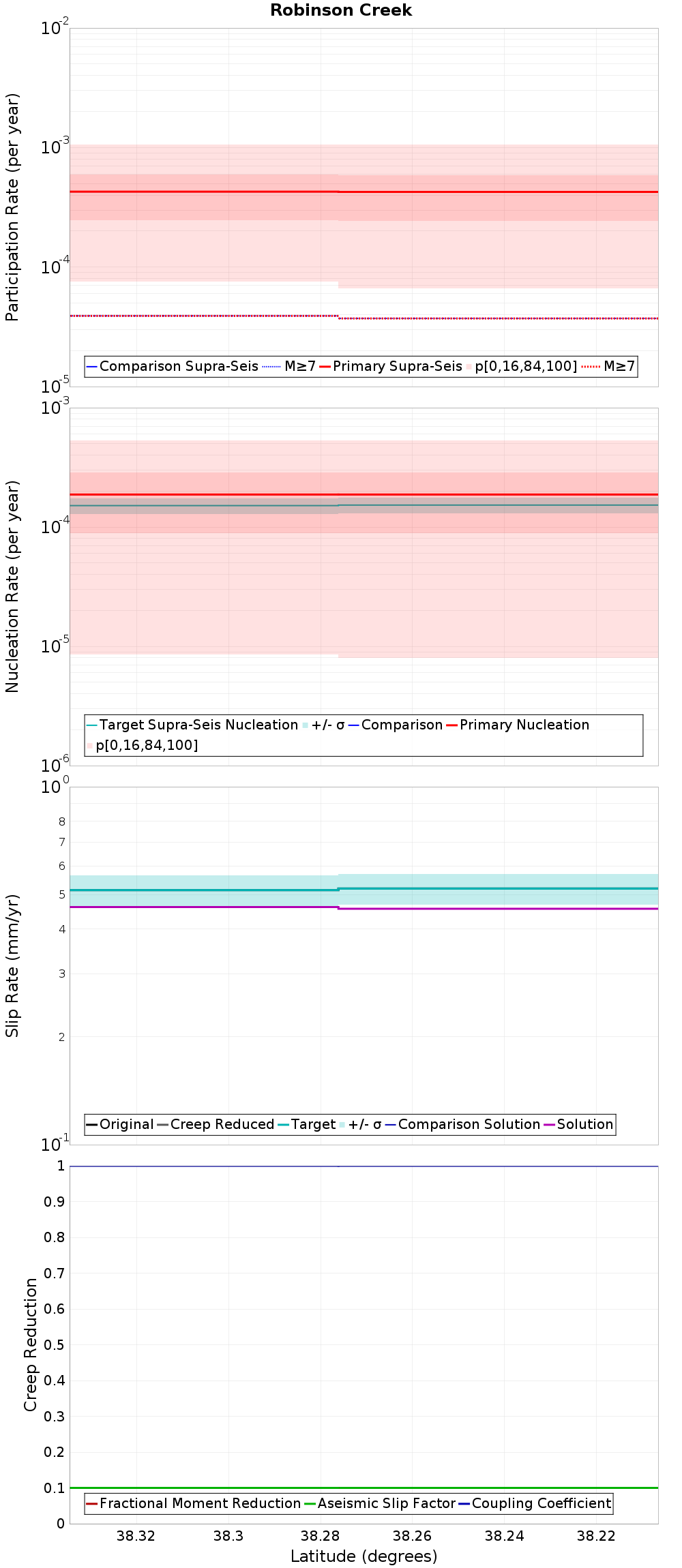Click the Primary Supra-Seis legend item
The height and width of the screenshot is (1568, 682).
(x=391, y=366)
